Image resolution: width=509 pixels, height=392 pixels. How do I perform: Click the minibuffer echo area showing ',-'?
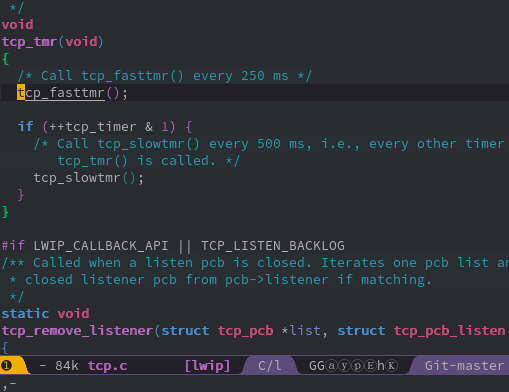9,384
